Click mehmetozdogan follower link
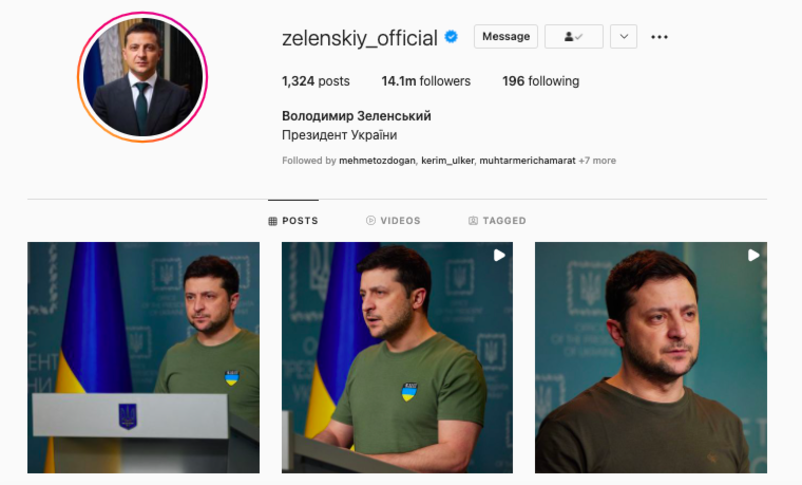The height and width of the screenshot is (485, 802). [x=377, y=161]
